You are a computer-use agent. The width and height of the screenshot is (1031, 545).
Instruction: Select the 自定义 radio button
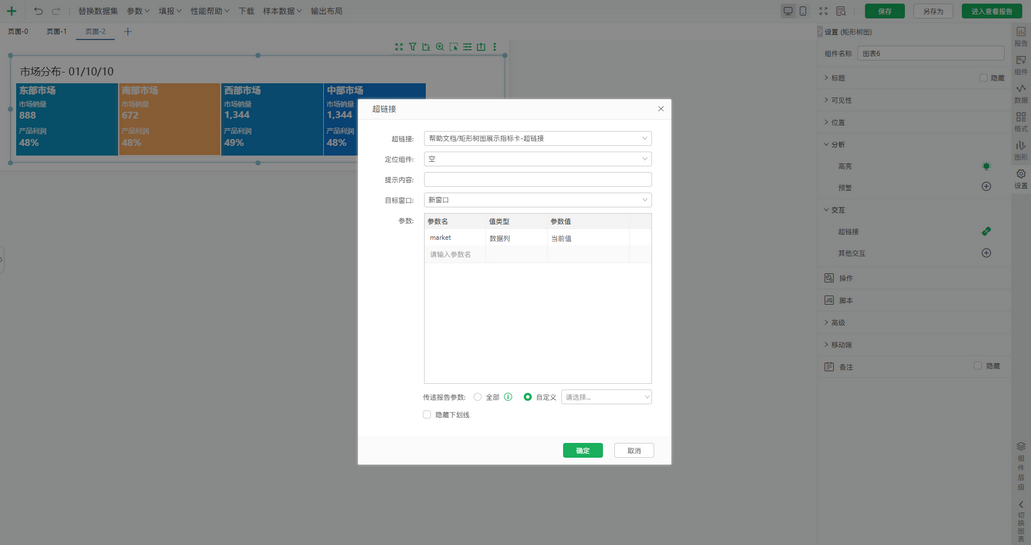(528, 397)
